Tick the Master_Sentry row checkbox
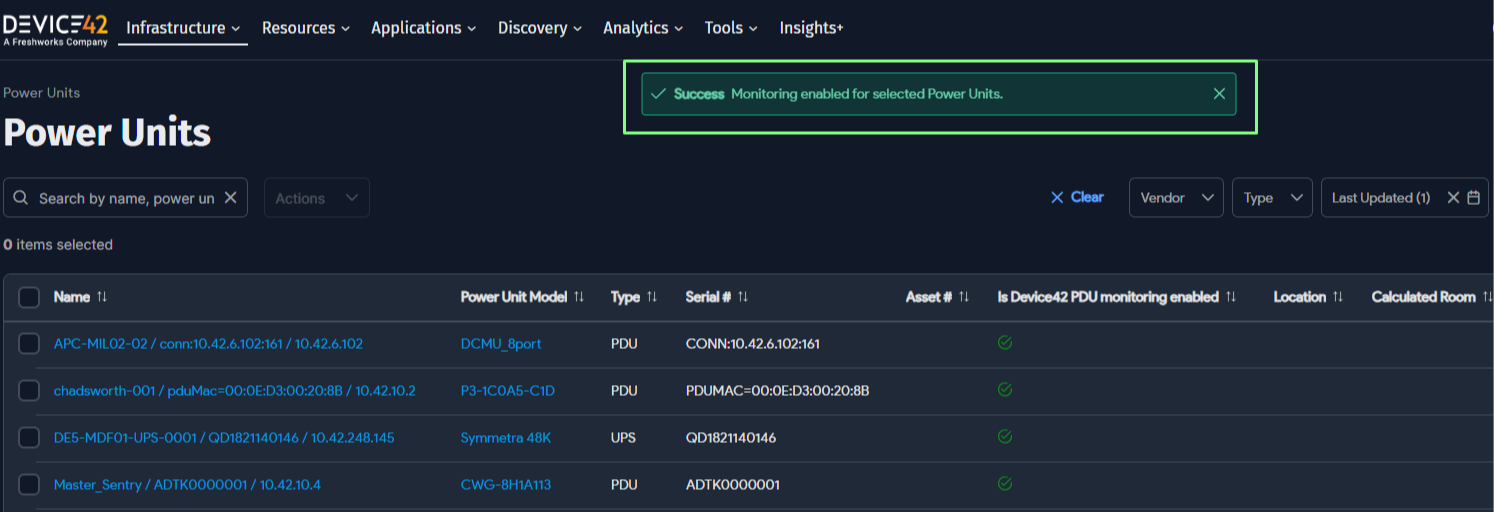1494x512 pixels. [x=29, y=485]
